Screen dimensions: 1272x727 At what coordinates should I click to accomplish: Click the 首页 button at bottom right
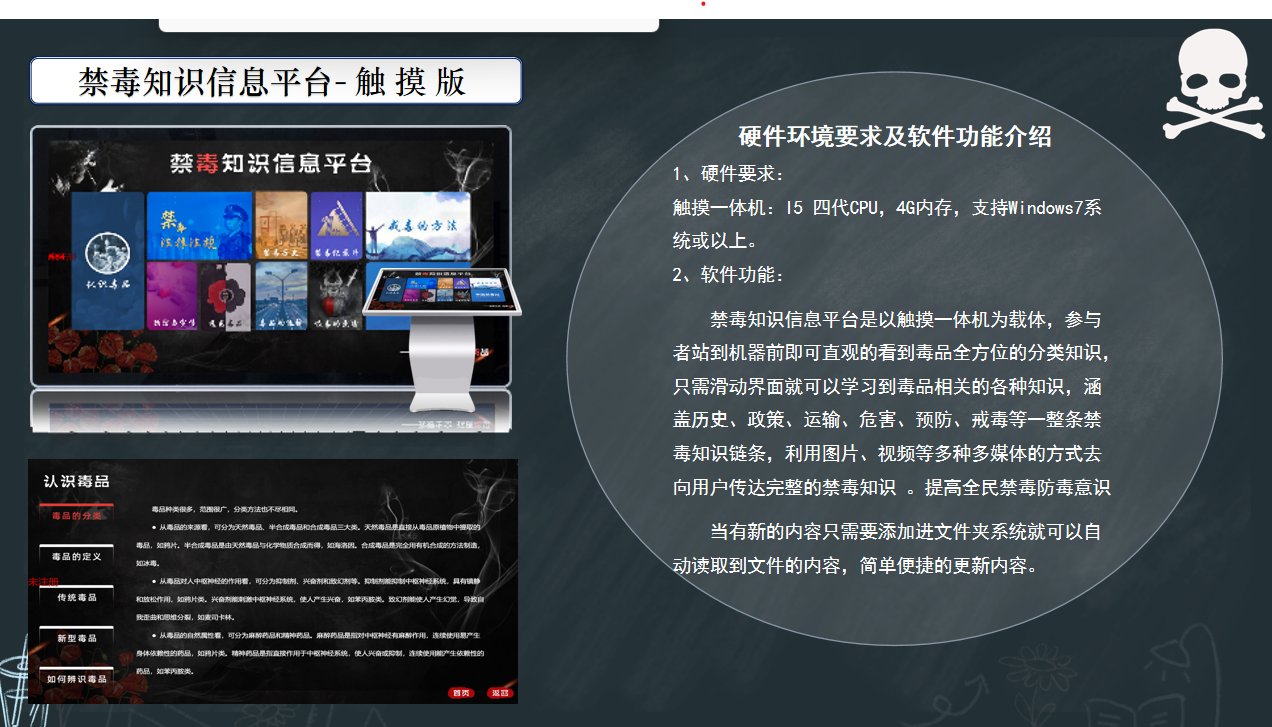[461, 693]
